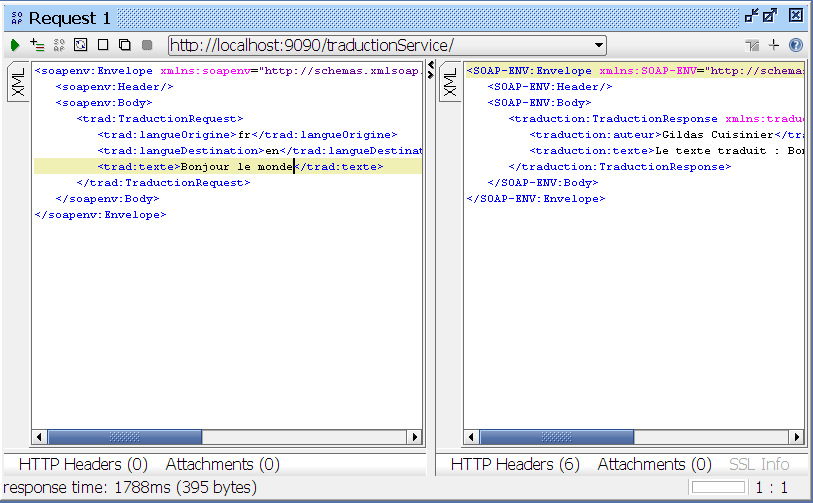Clone this request
Viewport: 813px width, 503px height.
tap(125, 45)
